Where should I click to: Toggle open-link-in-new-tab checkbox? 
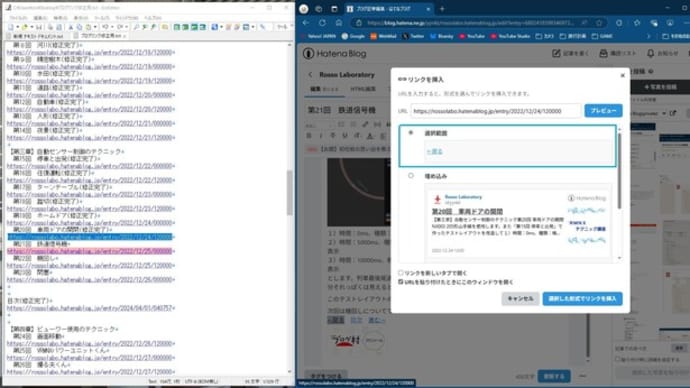pos(401,273)
